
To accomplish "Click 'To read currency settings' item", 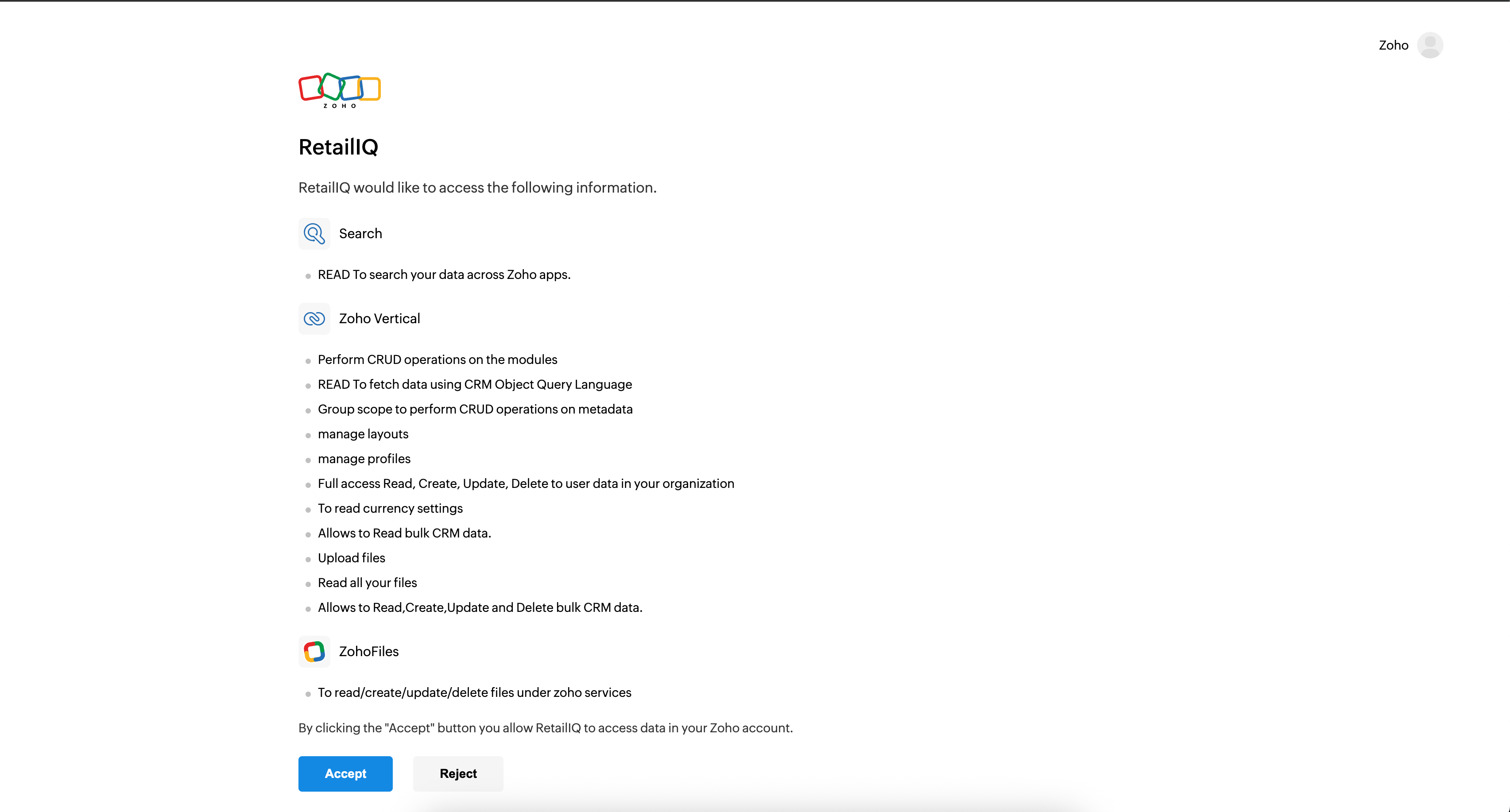I will pos(390,508).
